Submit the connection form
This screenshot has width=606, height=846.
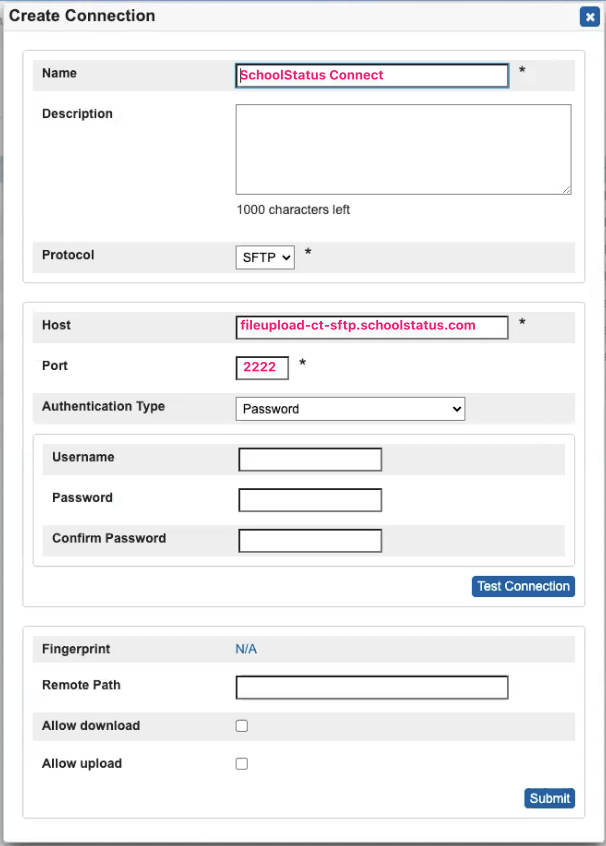pos(549,799)
